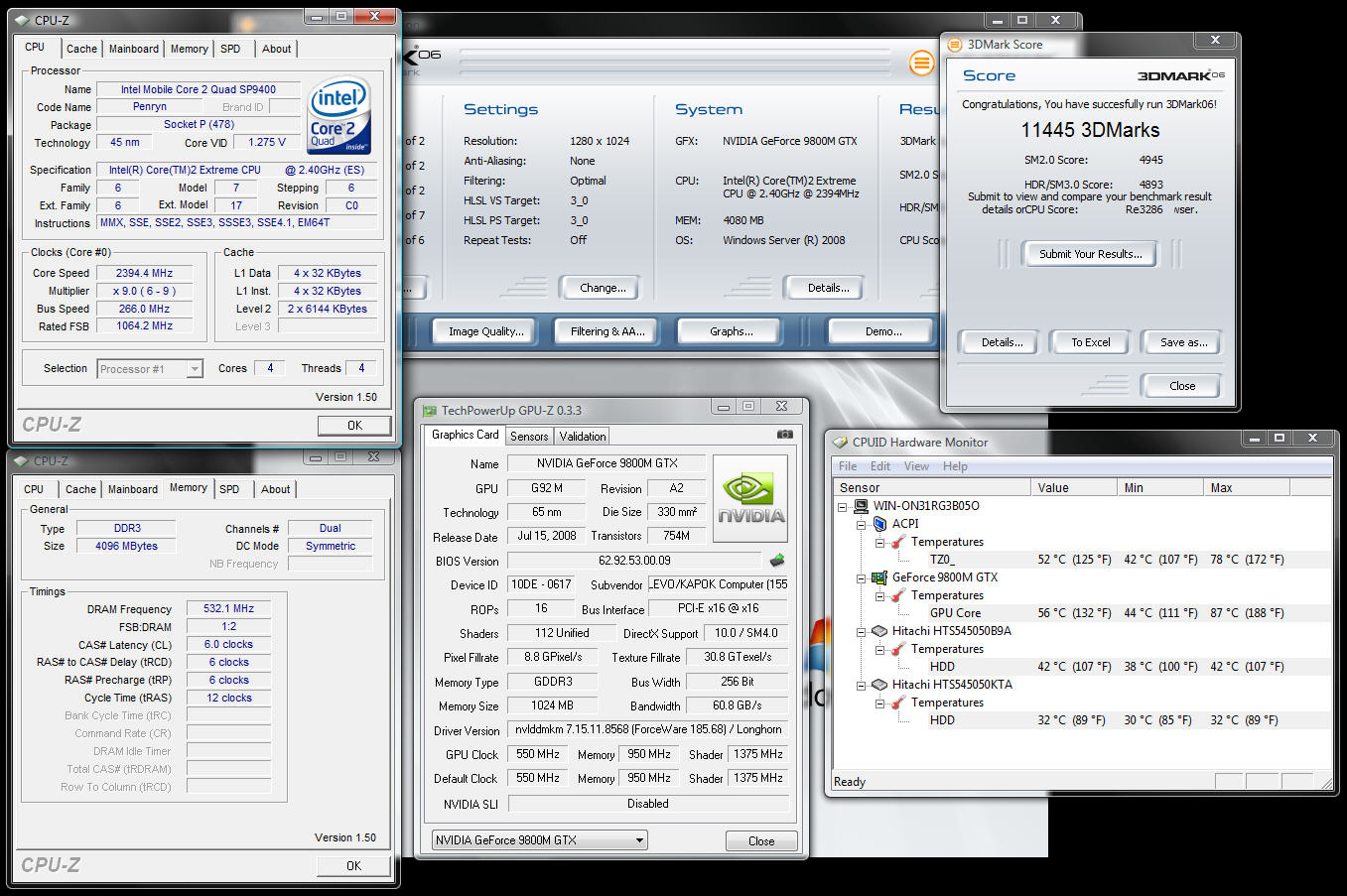Click the title bar icon of the upper CPU-Z window
The height and width of the screenshot is (896, 1347).
click(x=22, y=20)
